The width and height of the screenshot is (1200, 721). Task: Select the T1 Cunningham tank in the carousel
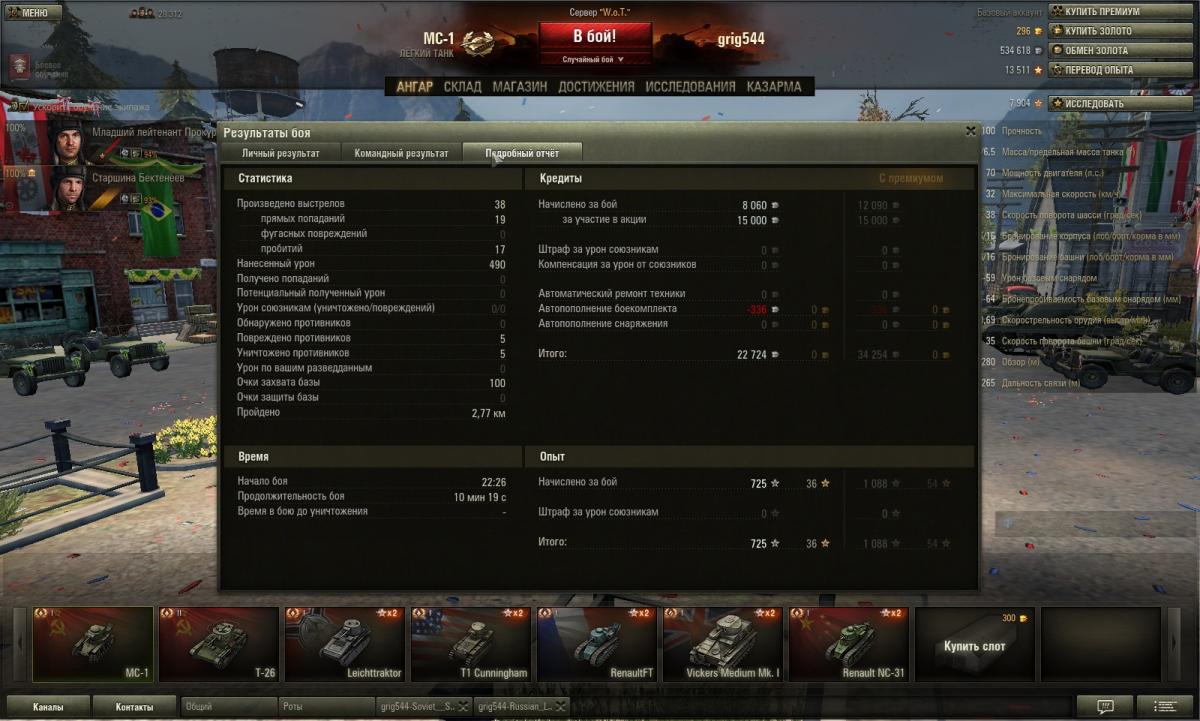[471, 644]
